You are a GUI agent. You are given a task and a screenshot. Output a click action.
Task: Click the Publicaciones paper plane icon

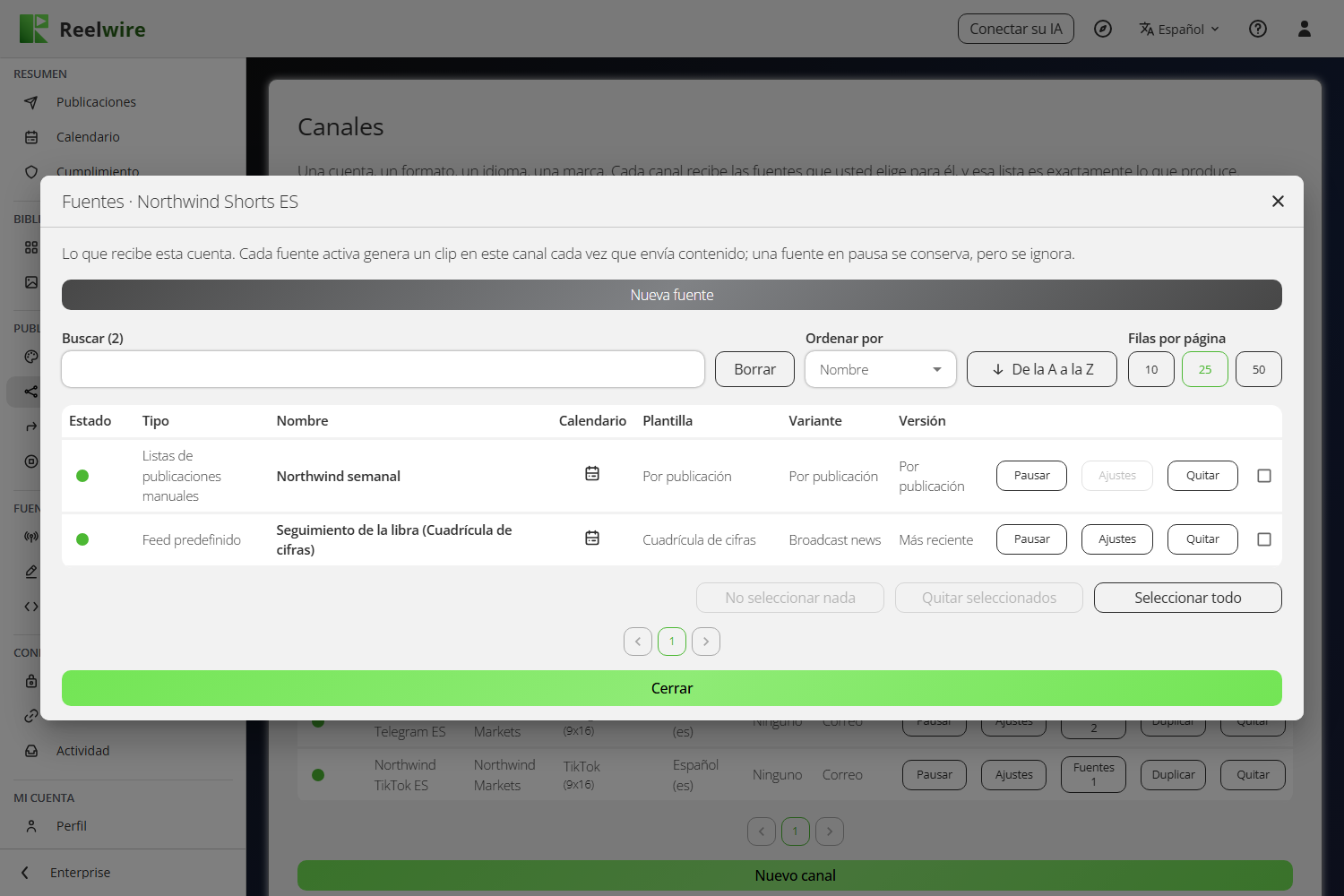(31, 102)
